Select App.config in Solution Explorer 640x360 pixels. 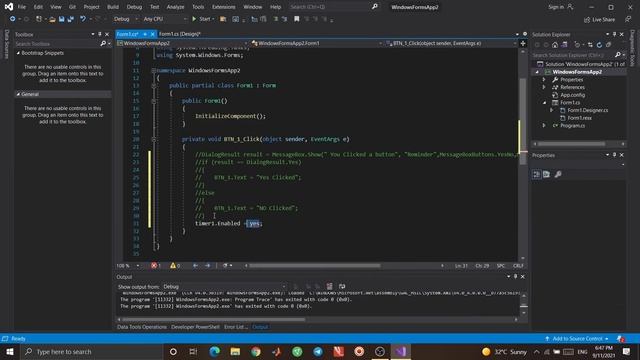coord(572,95)
